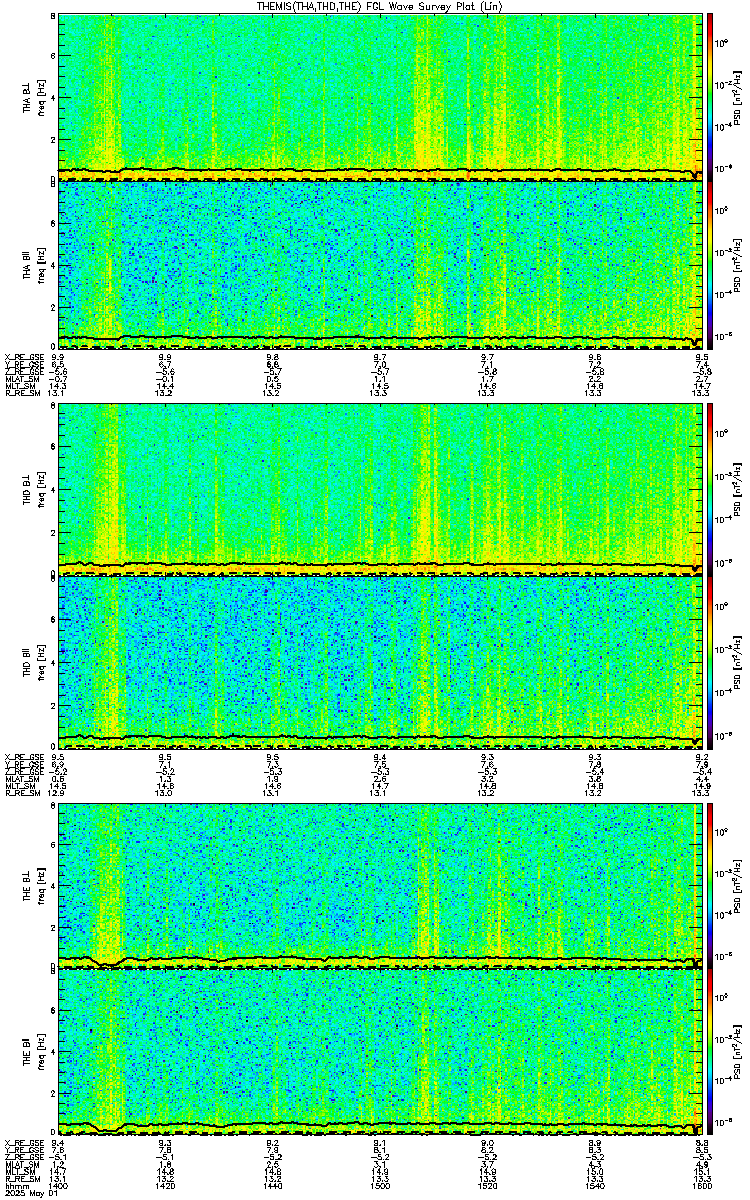Image resolution: width=750 pixels, height=1200 pixels.
Task: Click 'PSD [nT²/Hz]' label of THE B-parallel colorbar
Action: tap(738, 1052)
